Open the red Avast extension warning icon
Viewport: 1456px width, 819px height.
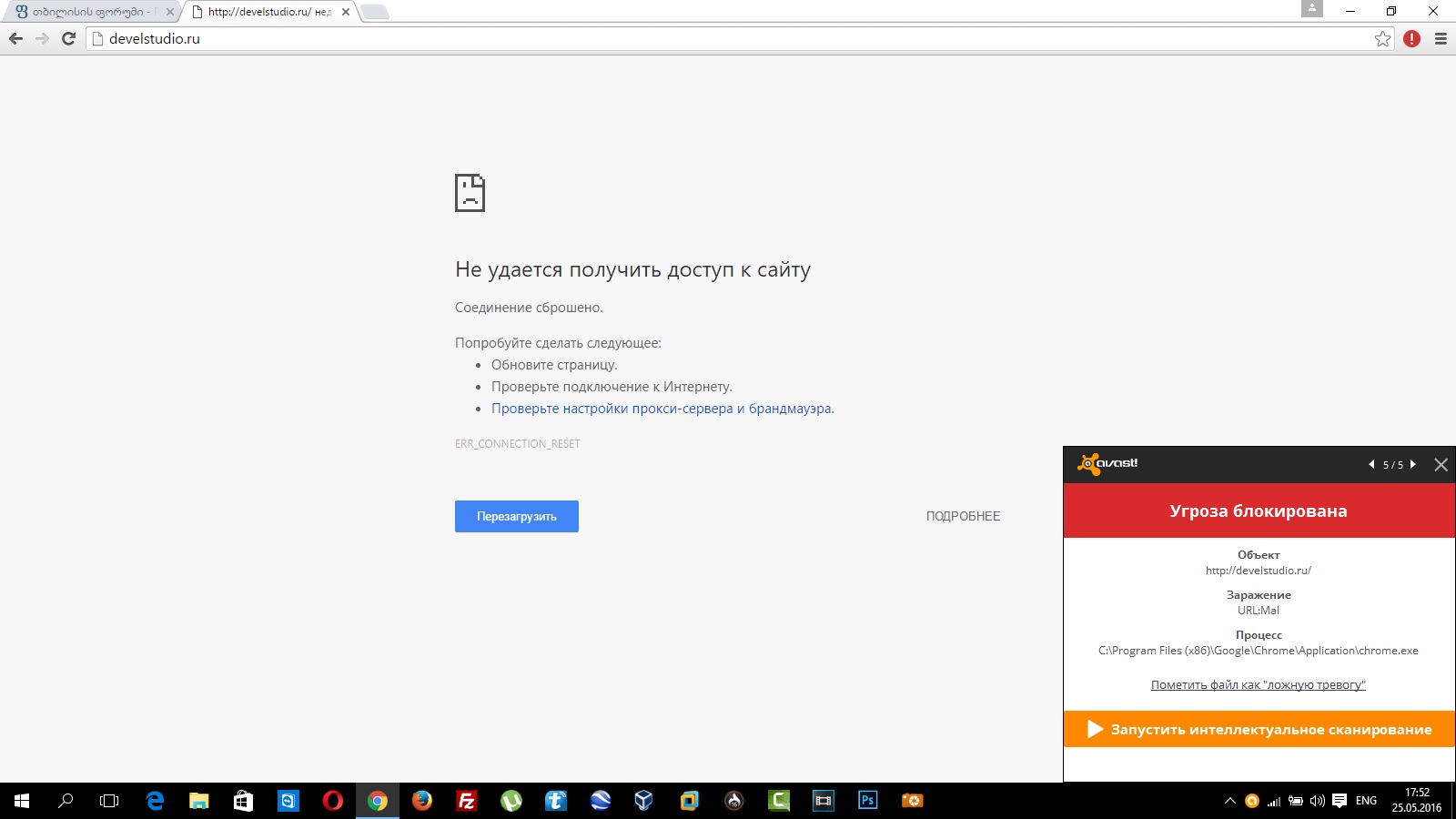(x=1411, y=38)
